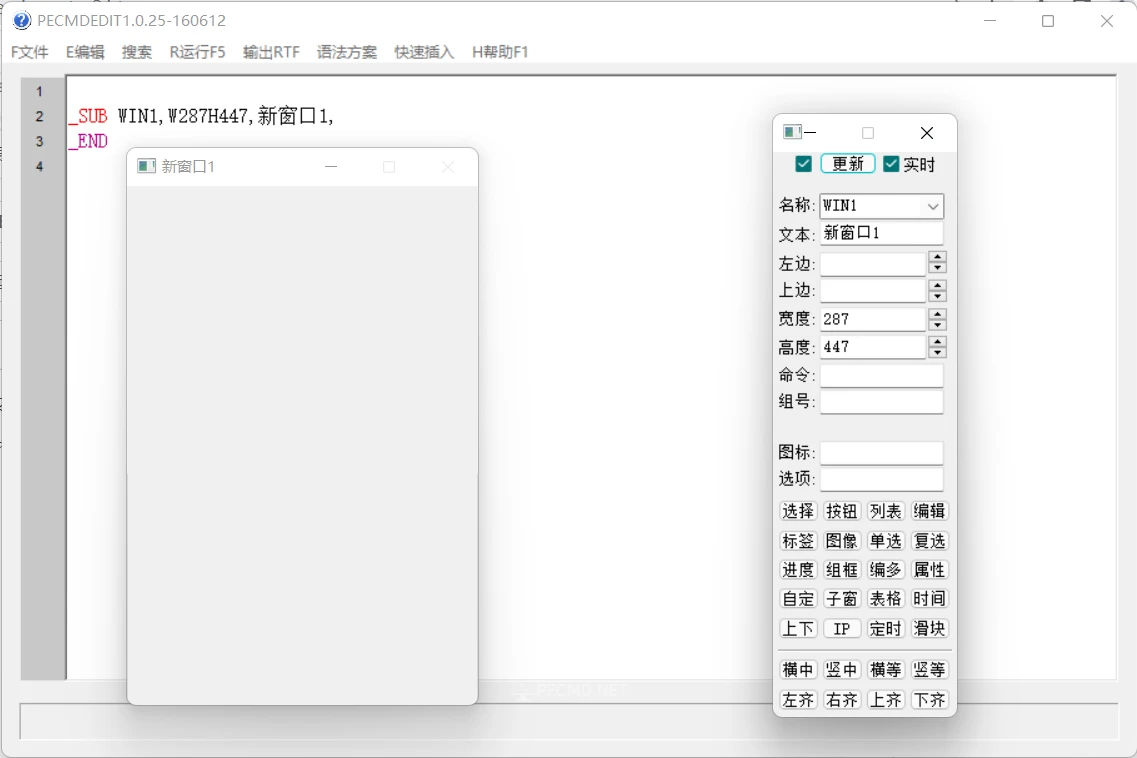Insert a 上下 spin control
1137x758 pixels.
(798, 629)
